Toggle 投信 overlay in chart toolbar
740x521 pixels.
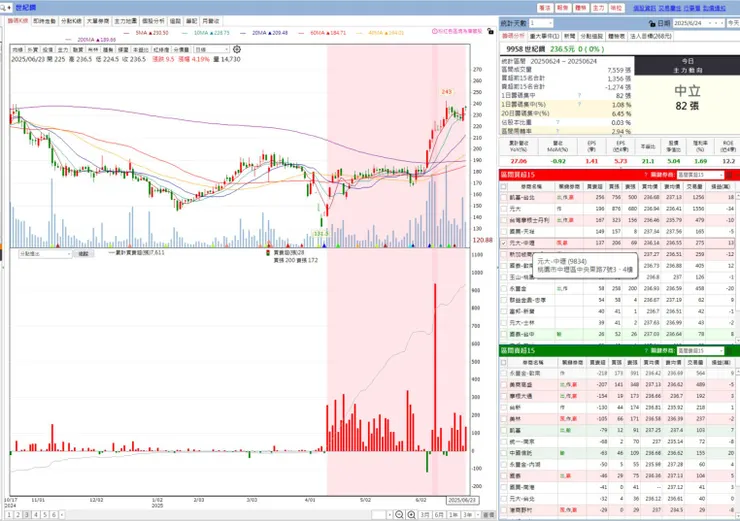(48, 50)
